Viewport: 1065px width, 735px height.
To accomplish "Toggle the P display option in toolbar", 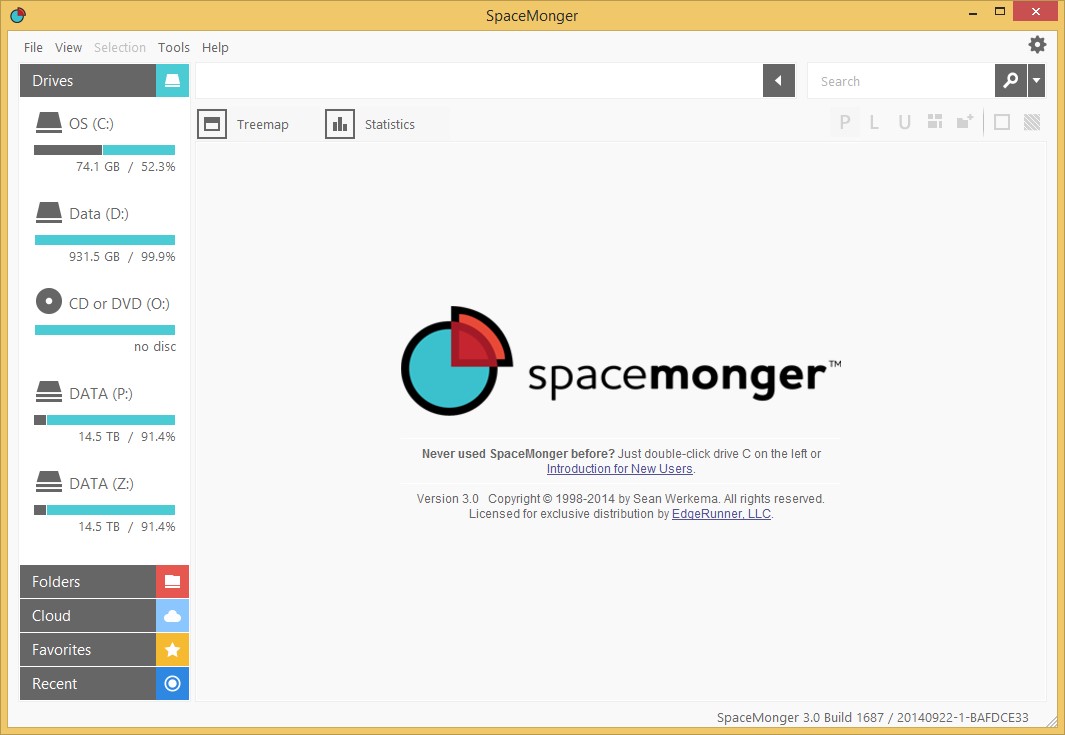I will (844, 121).
